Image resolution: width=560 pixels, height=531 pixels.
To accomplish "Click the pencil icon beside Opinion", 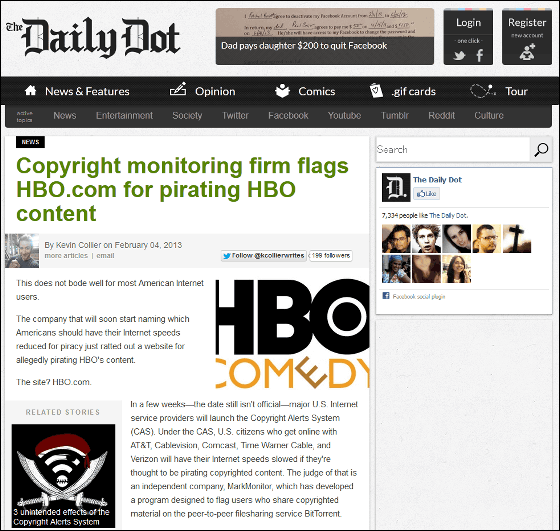I will coord(178,89).
